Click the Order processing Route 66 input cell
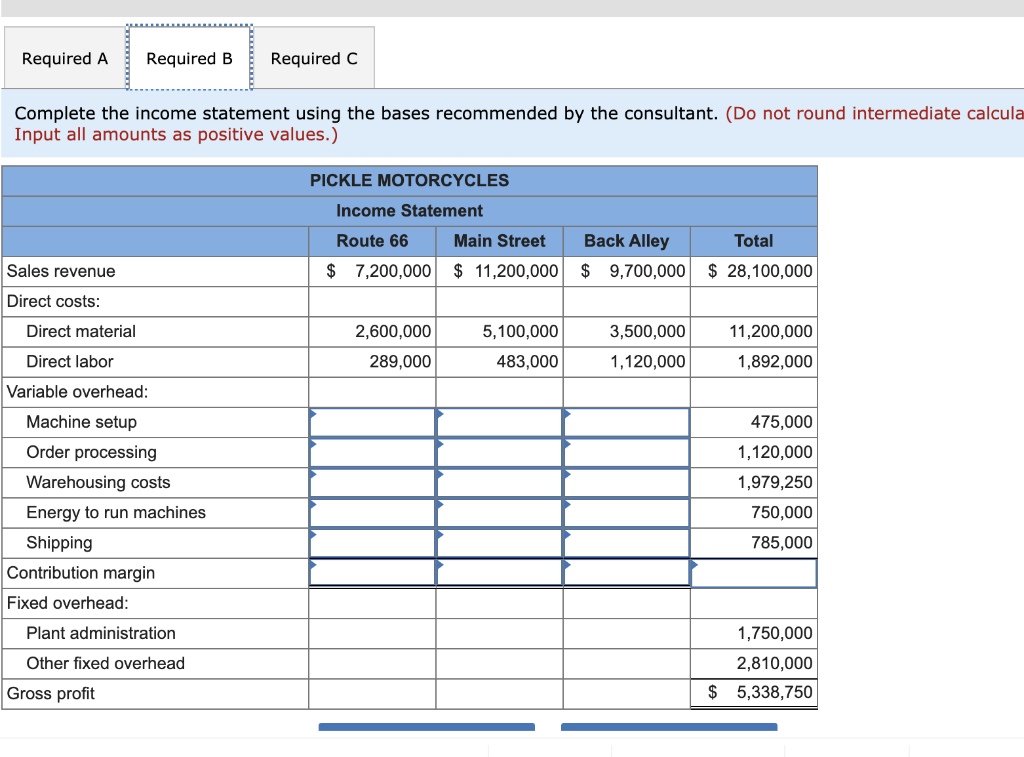 tap(372, 452)
